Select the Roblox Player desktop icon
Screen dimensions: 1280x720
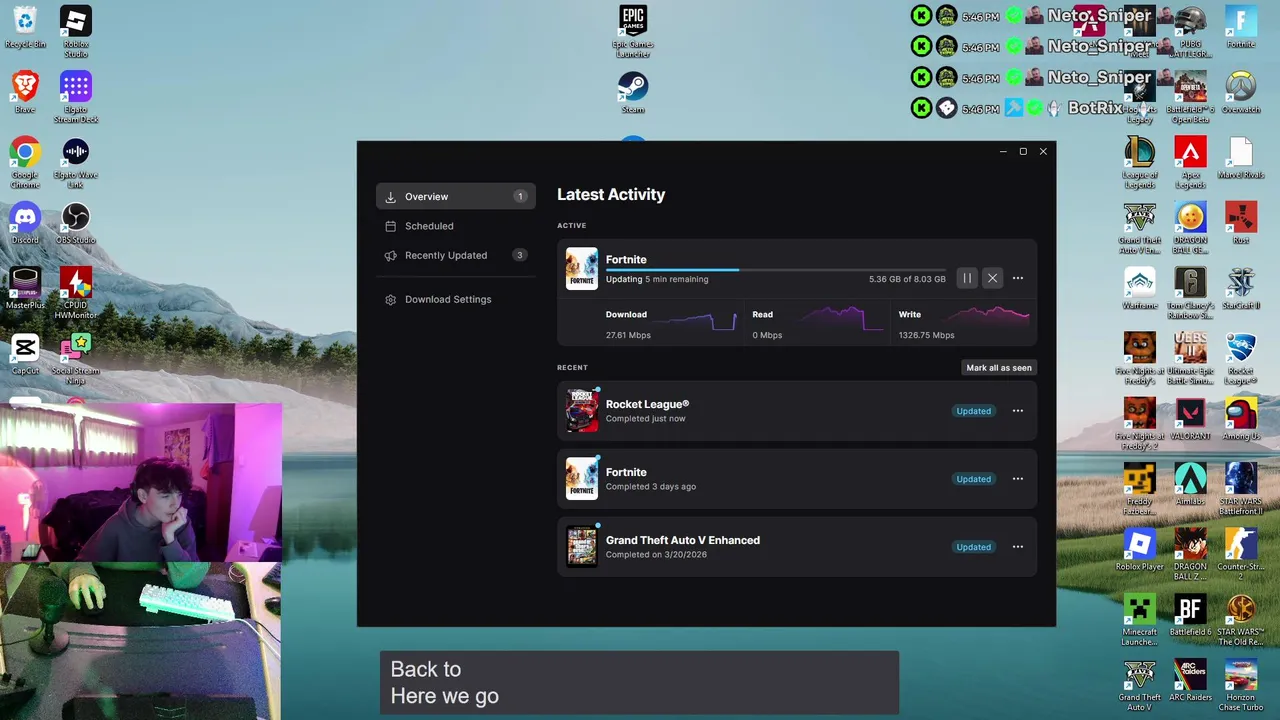(x=1139, y=548)
